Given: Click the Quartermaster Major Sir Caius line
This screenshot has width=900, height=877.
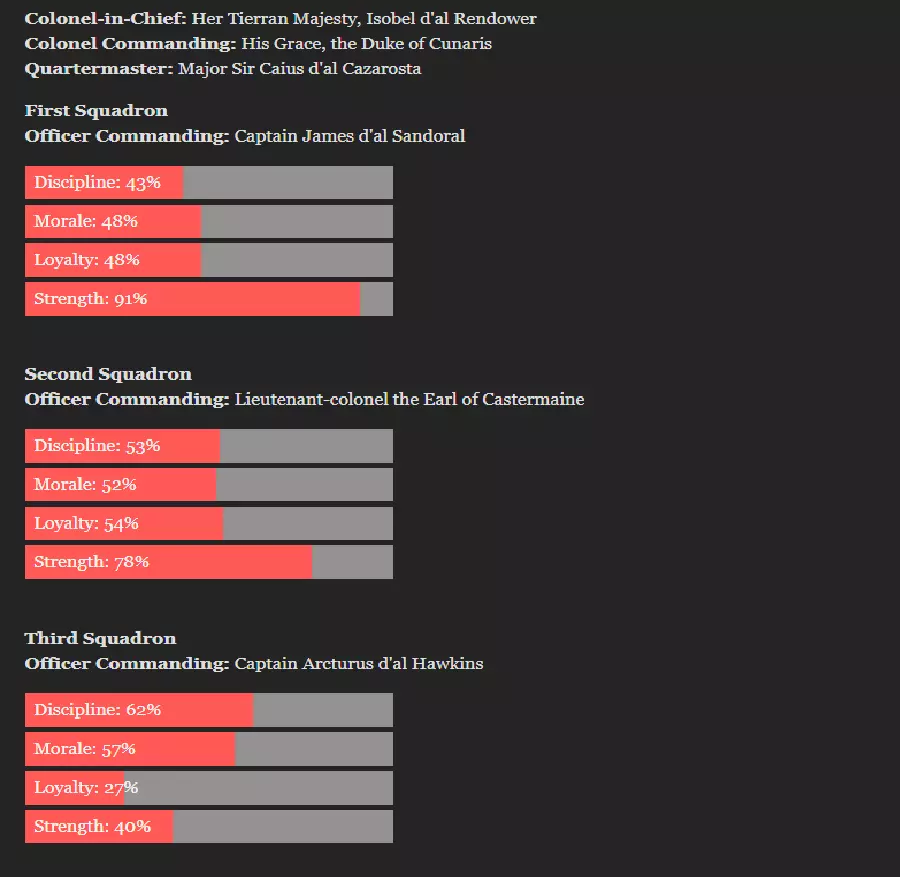Looking at the screenshot, I should [x=222, y=69].
